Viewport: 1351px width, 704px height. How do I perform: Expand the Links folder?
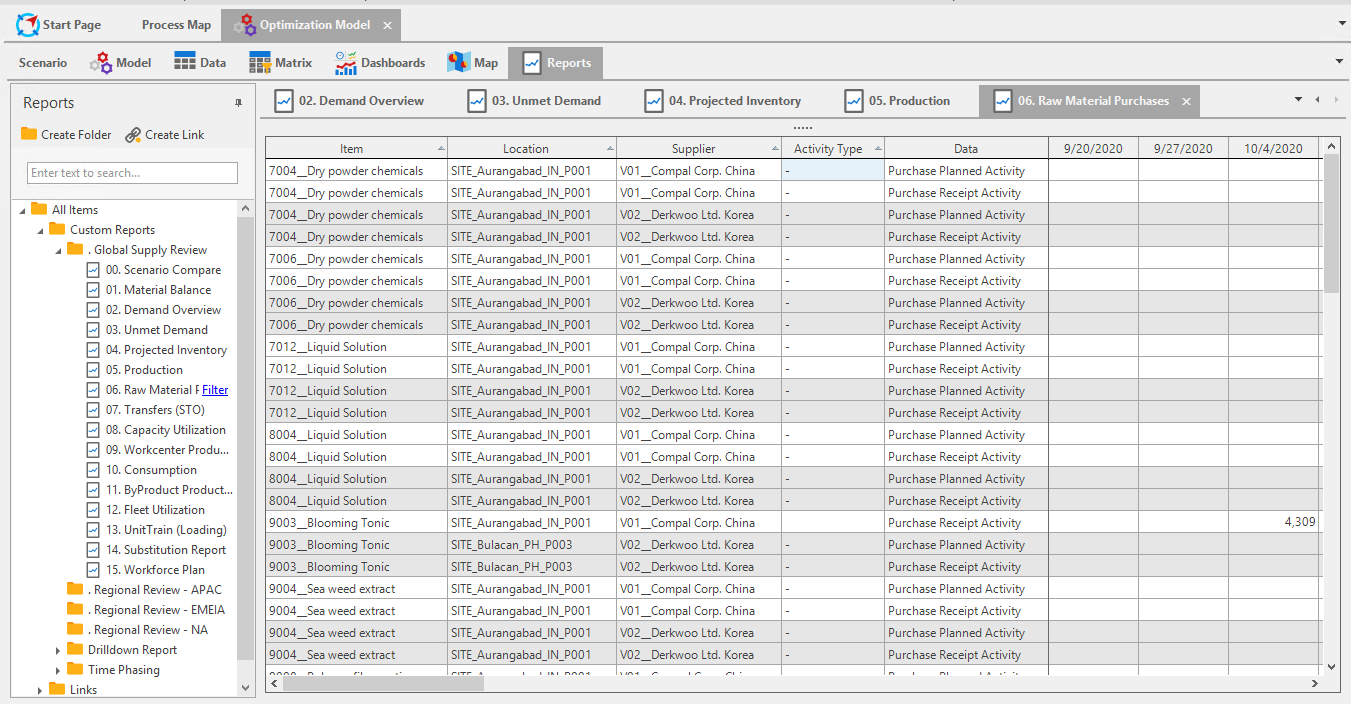click(x=41, y=690)
